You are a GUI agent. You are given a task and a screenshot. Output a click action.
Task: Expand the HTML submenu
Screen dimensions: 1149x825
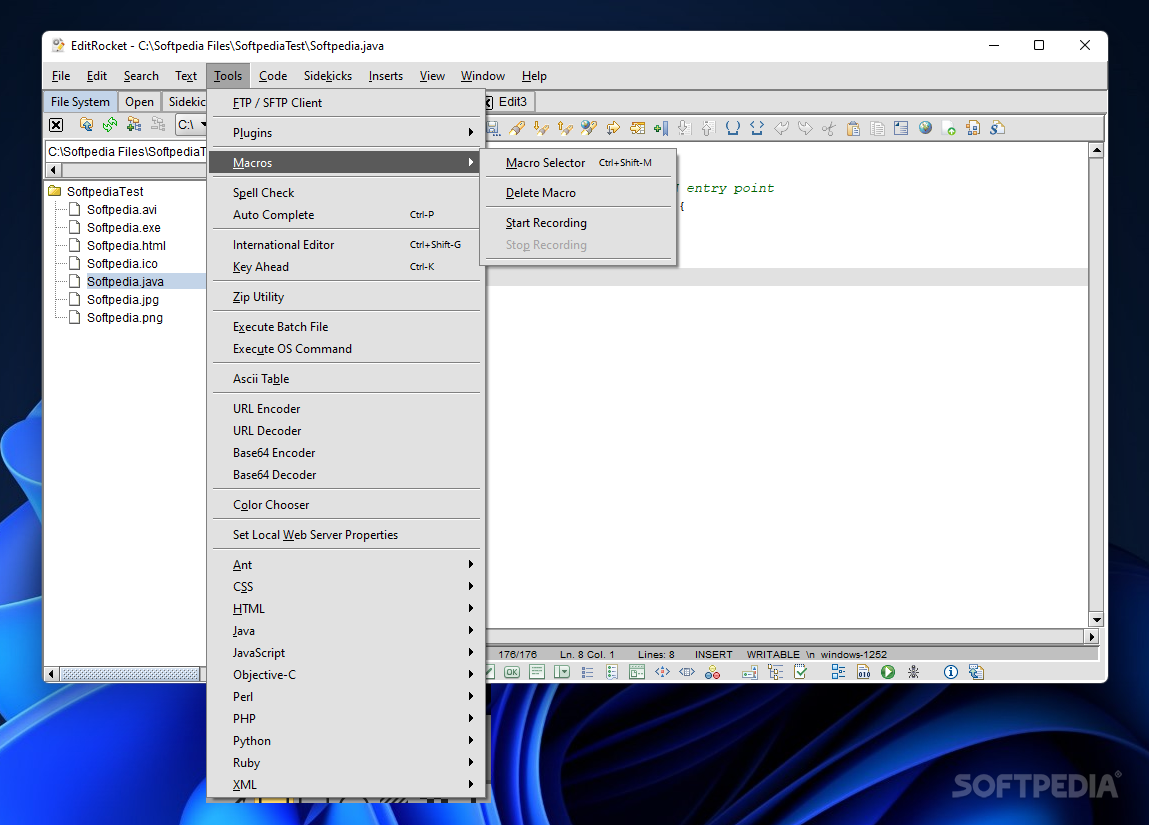[344, 609]
